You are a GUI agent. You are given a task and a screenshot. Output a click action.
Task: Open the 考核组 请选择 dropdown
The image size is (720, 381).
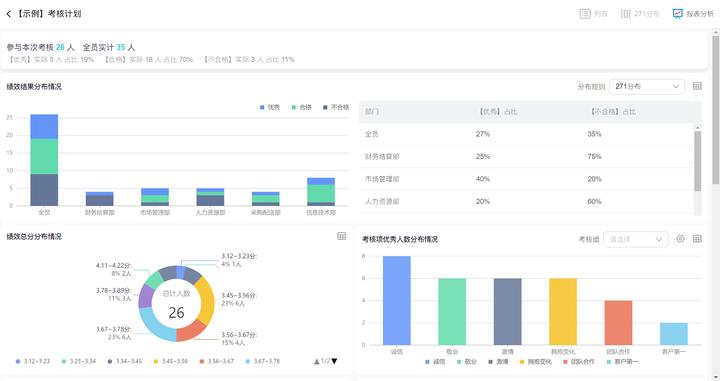(636, 239)
